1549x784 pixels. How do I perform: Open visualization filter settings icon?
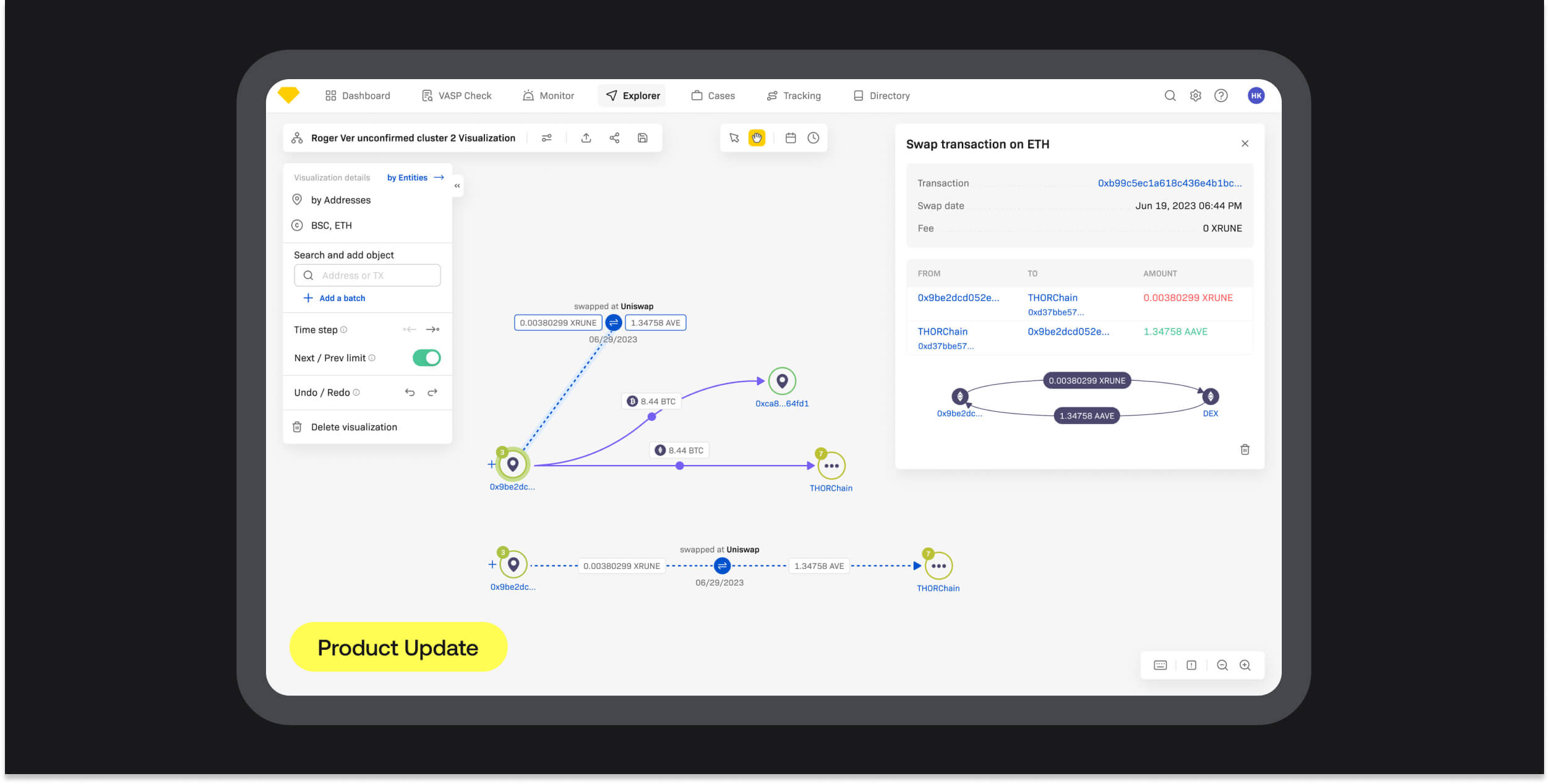click(x=547, y=138)
